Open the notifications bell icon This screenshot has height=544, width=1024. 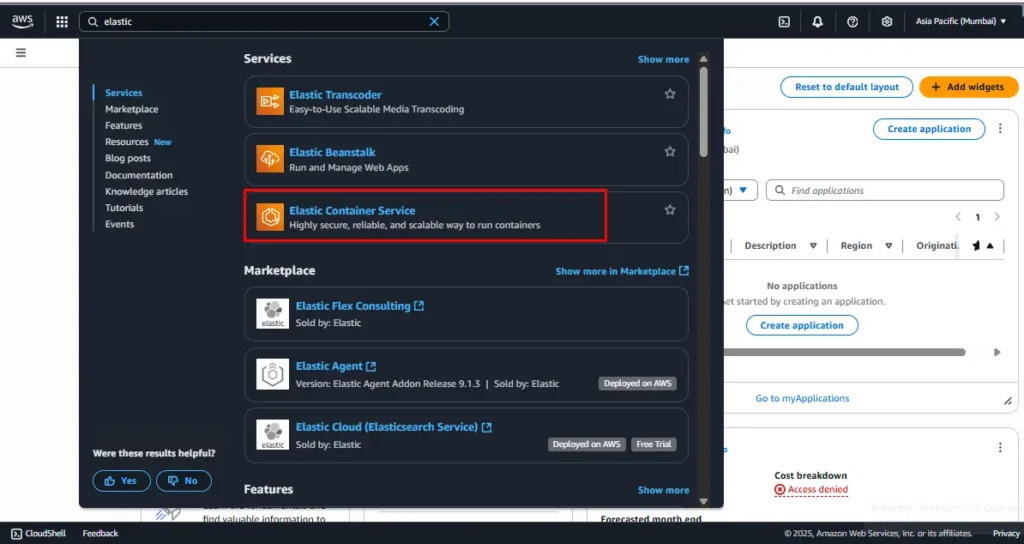pos(818,22)
